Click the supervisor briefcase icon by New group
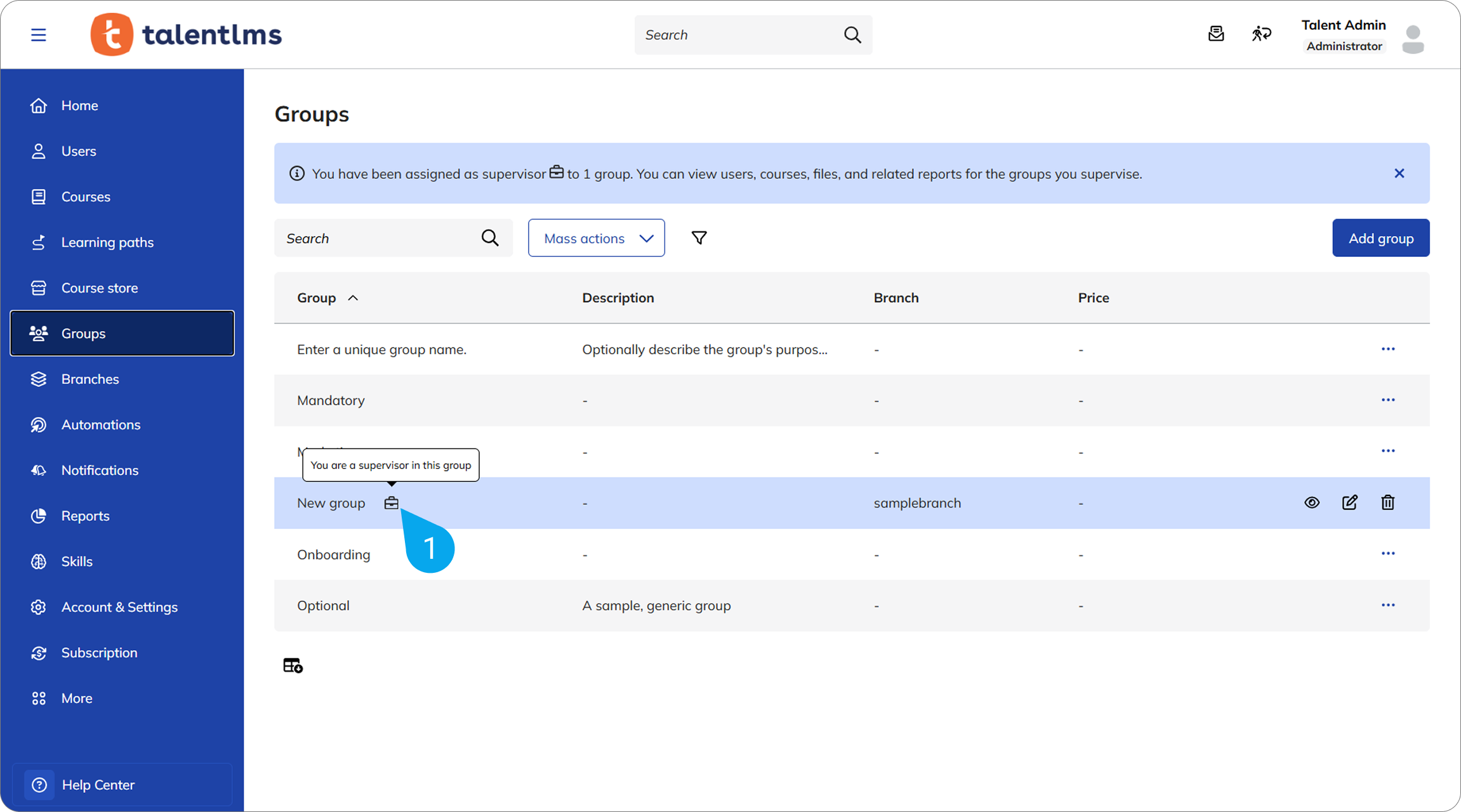1461x812 pixels. [392, 503]
